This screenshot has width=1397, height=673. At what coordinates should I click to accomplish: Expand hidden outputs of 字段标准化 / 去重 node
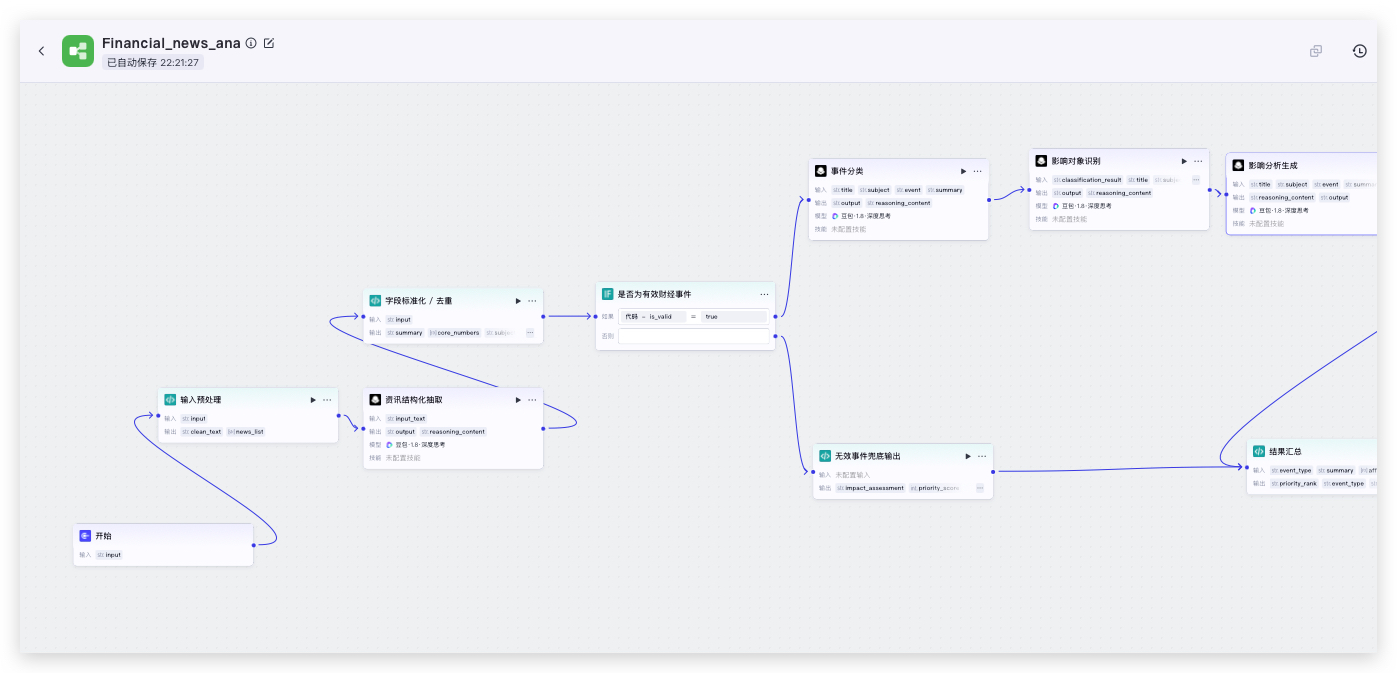click(530, 333)
